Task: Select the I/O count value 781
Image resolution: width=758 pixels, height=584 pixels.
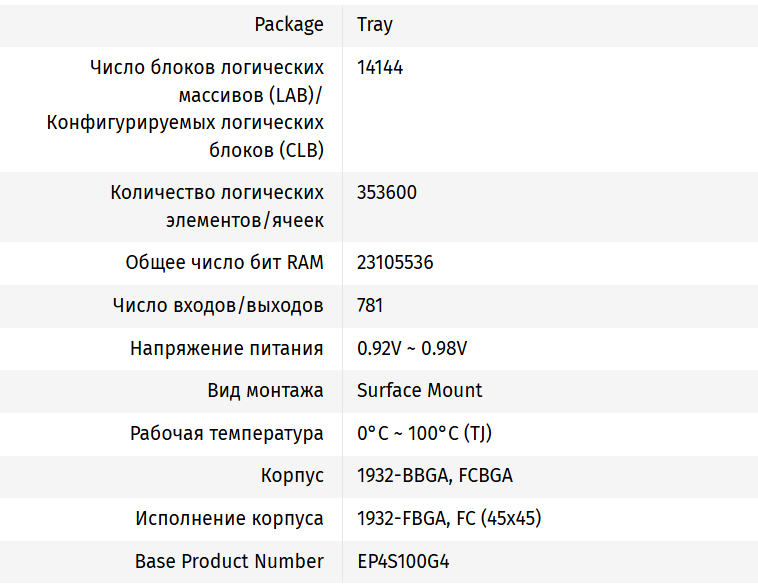Action: coord(370,306)
